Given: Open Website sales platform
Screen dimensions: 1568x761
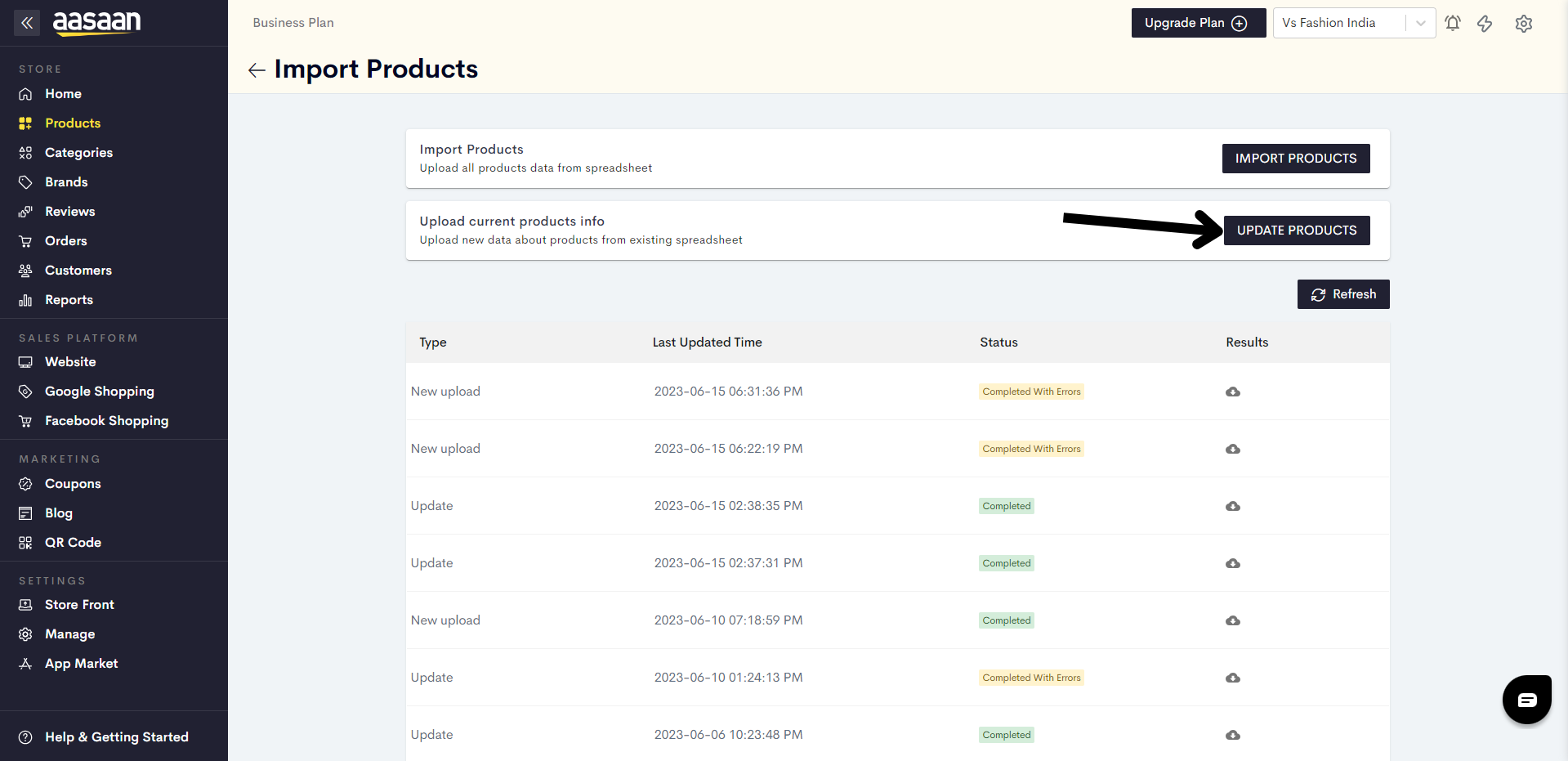Looking at the screenshot, I should pos(70,362).
